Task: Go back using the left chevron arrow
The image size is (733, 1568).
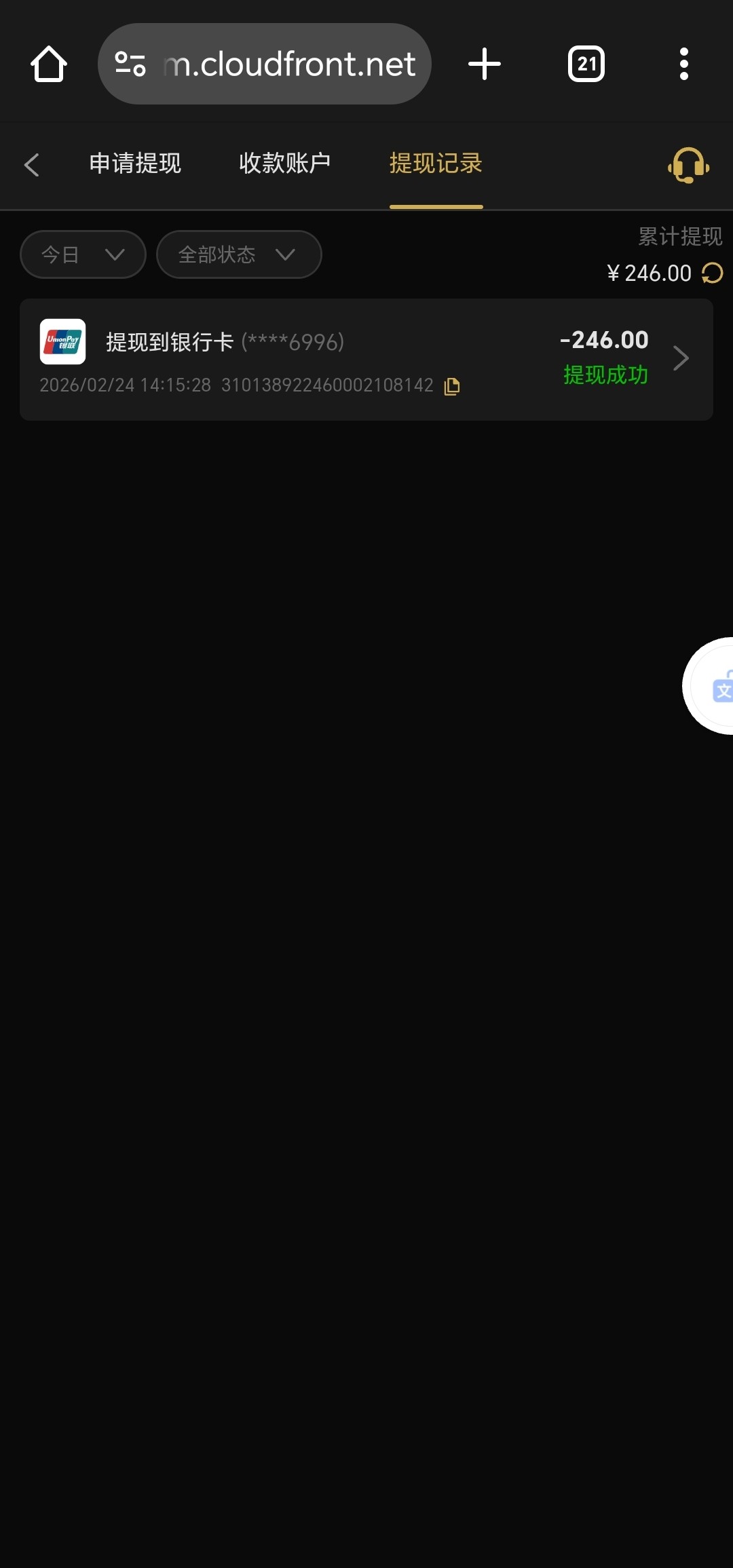Action: click(x=31, y=164)
